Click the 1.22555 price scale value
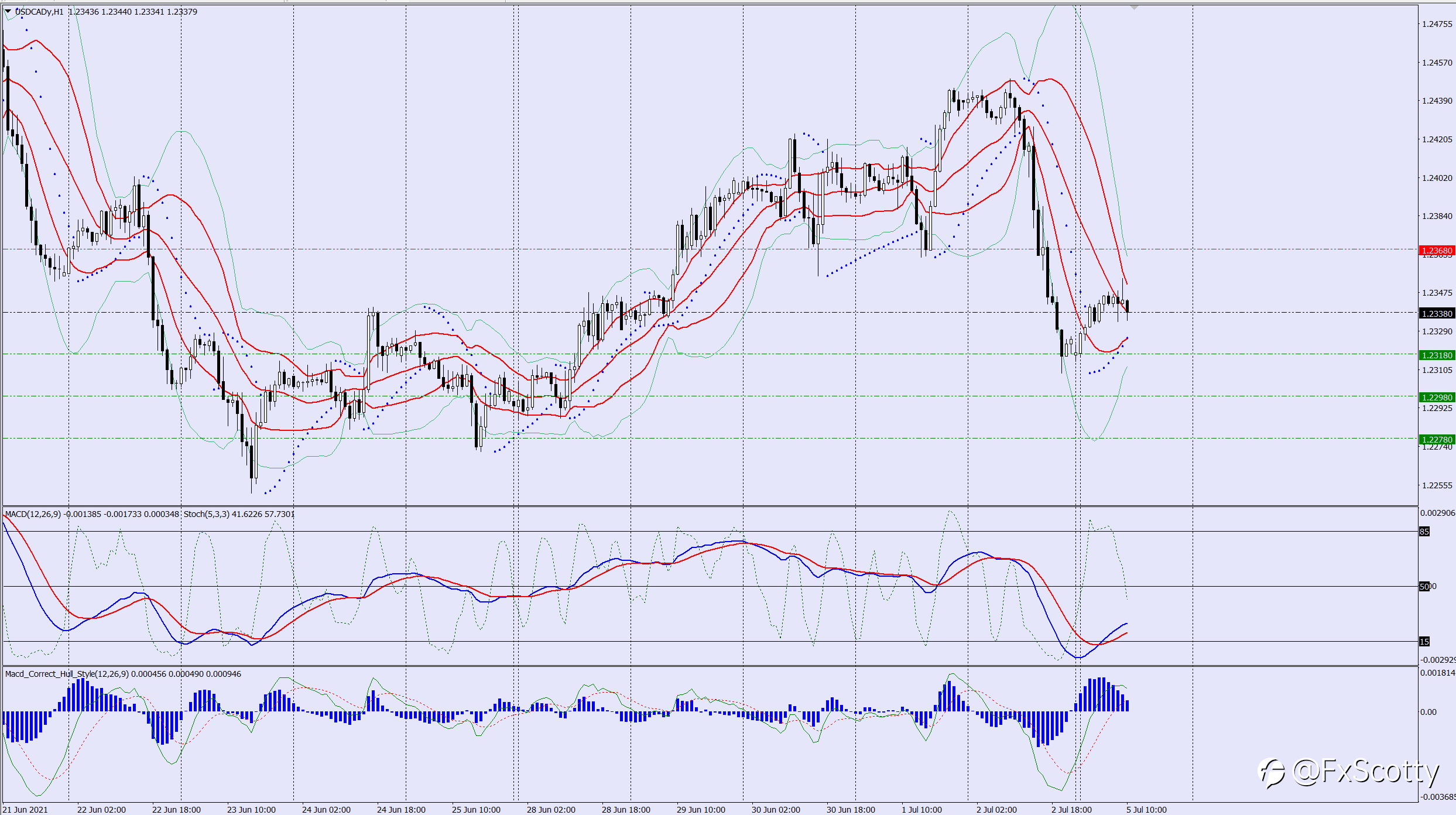Screen dimensions: 1456x815 point(1437,485)
